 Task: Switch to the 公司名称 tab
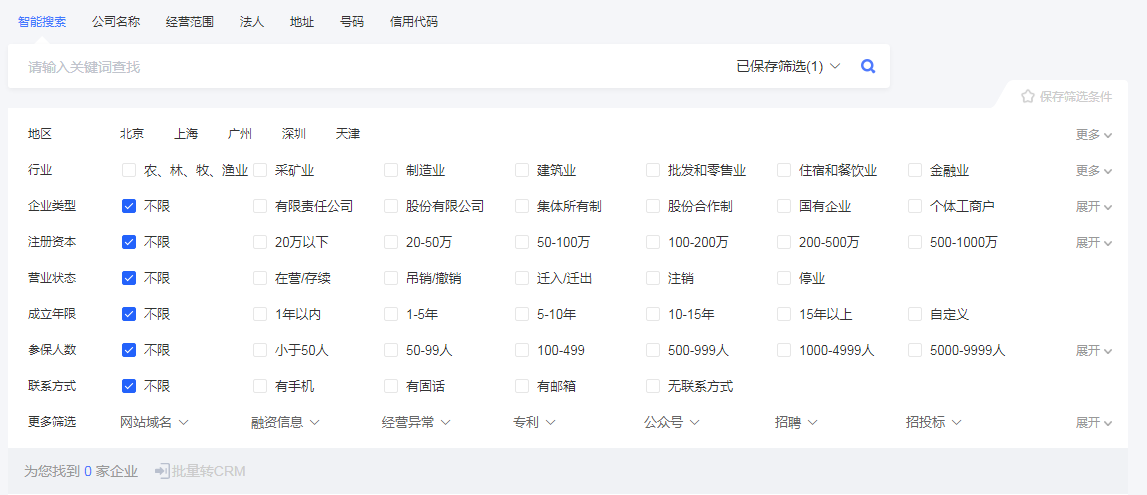pos(116,21)
